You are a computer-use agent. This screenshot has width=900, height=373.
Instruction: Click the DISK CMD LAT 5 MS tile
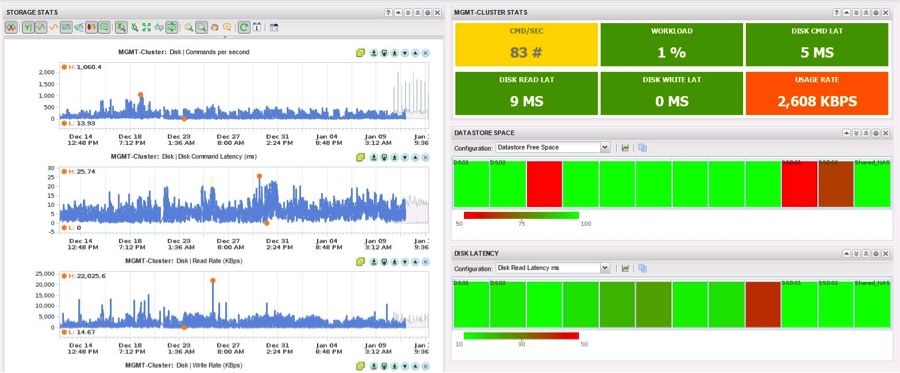(817, 45)
